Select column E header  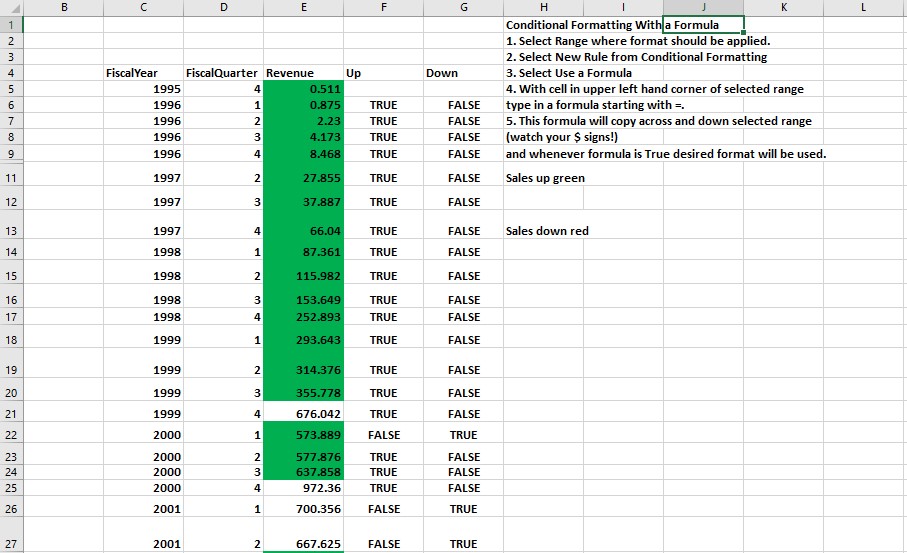point(303,7)
